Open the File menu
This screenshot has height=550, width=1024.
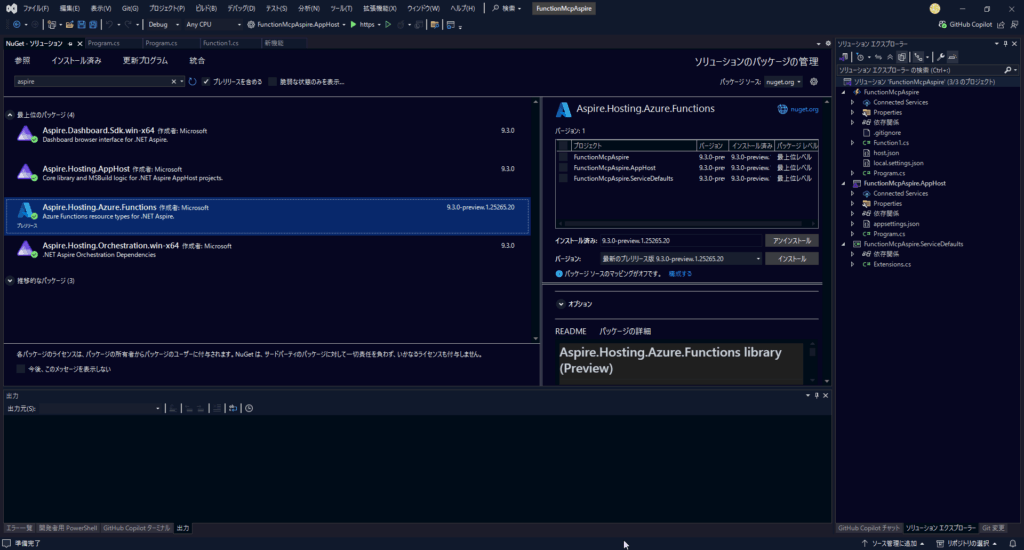[35, 8]
